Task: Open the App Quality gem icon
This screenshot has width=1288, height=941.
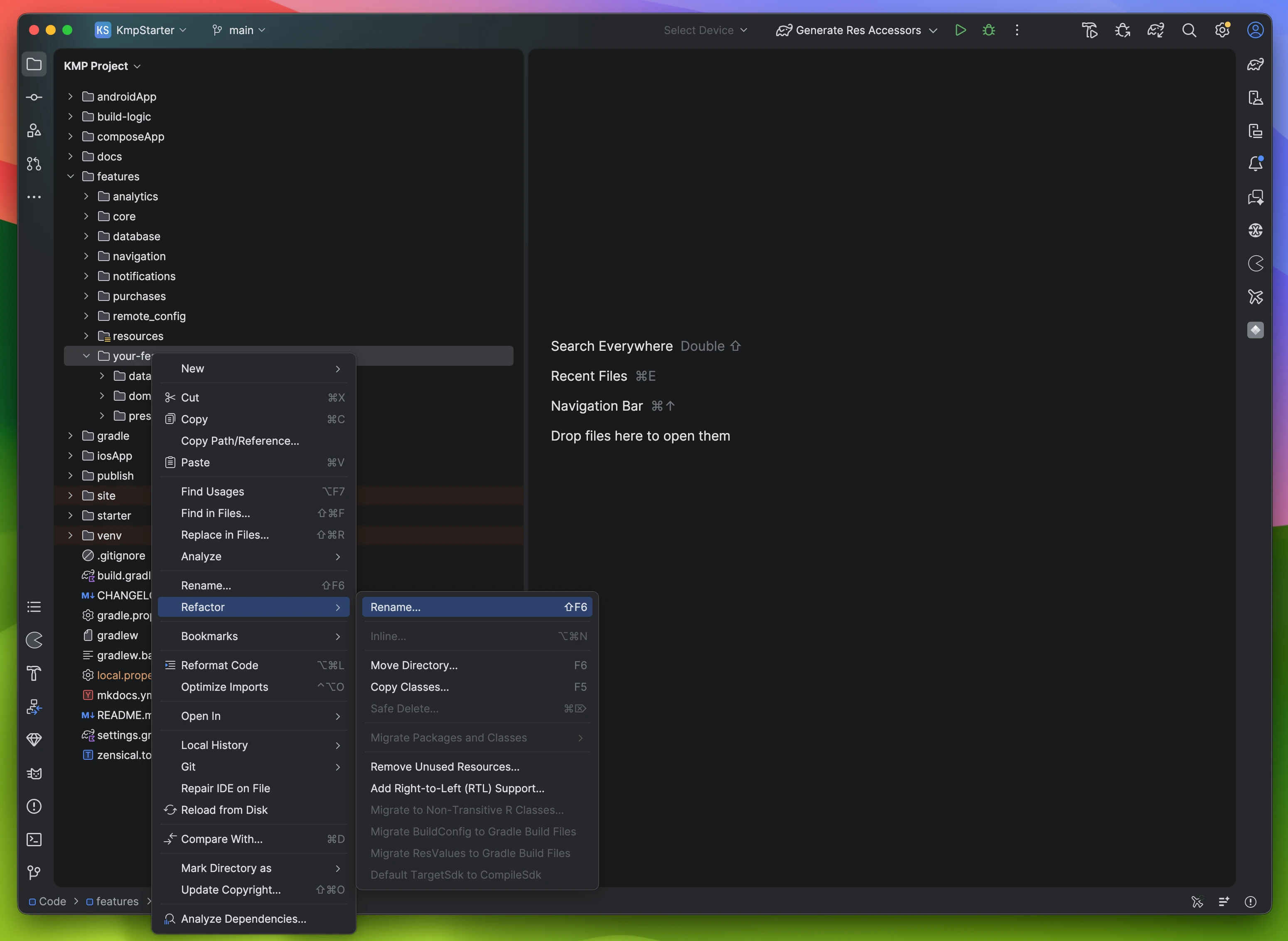Action: tap(34, 740)
